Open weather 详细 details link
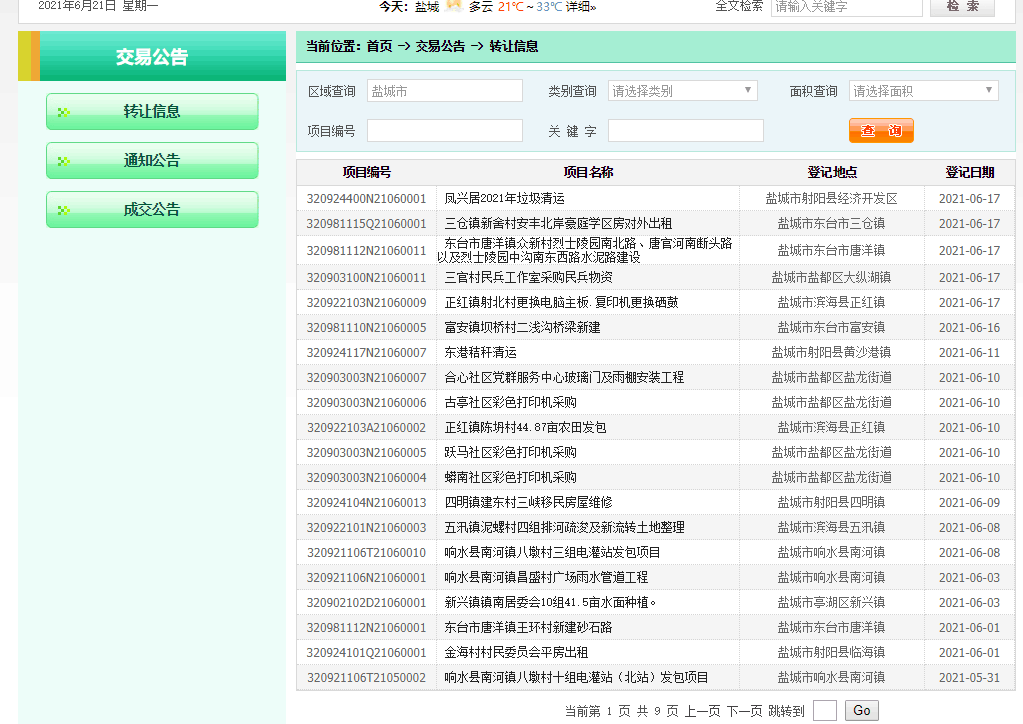This screenshot has height=724, width=1023. [579, 7]
